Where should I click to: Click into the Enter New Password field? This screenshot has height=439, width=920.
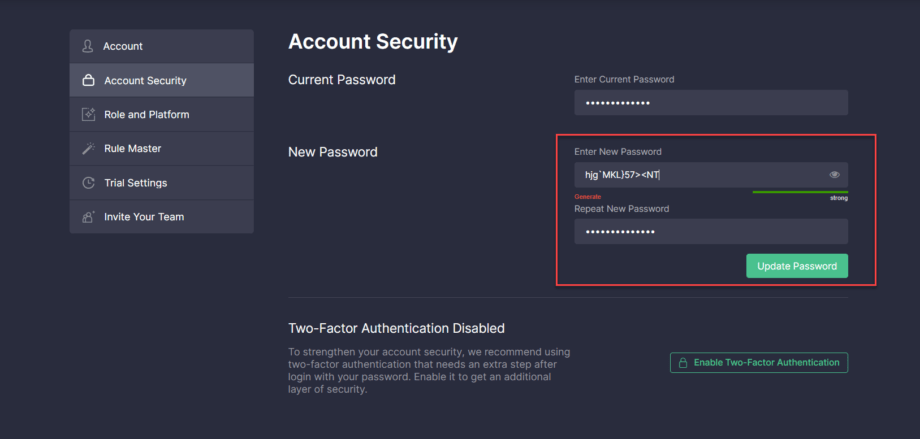pos(711,175)
